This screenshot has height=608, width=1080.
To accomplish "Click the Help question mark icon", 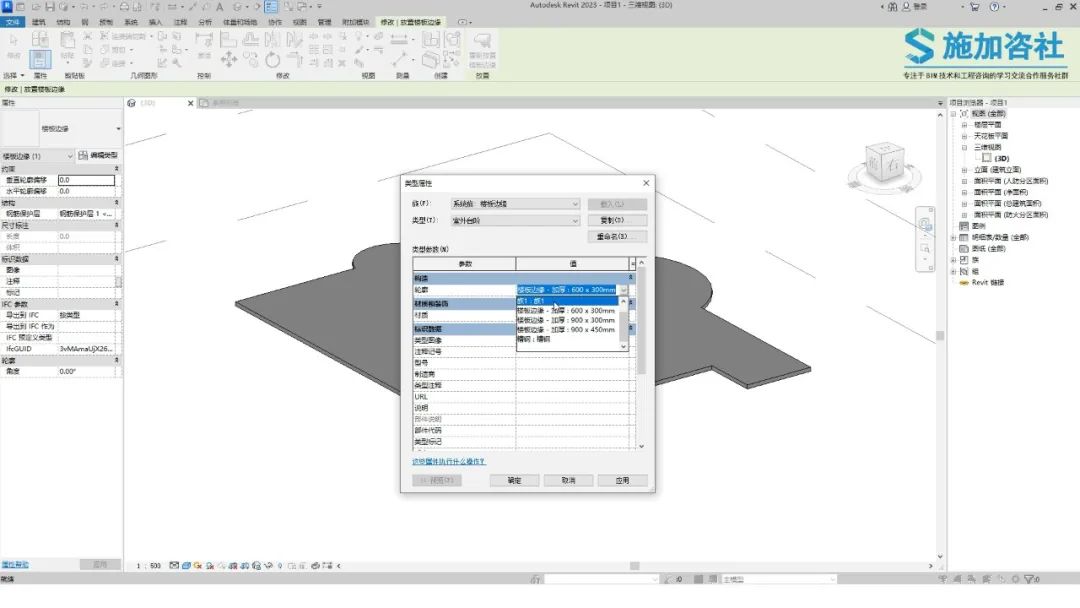I will tap(994, 7).
